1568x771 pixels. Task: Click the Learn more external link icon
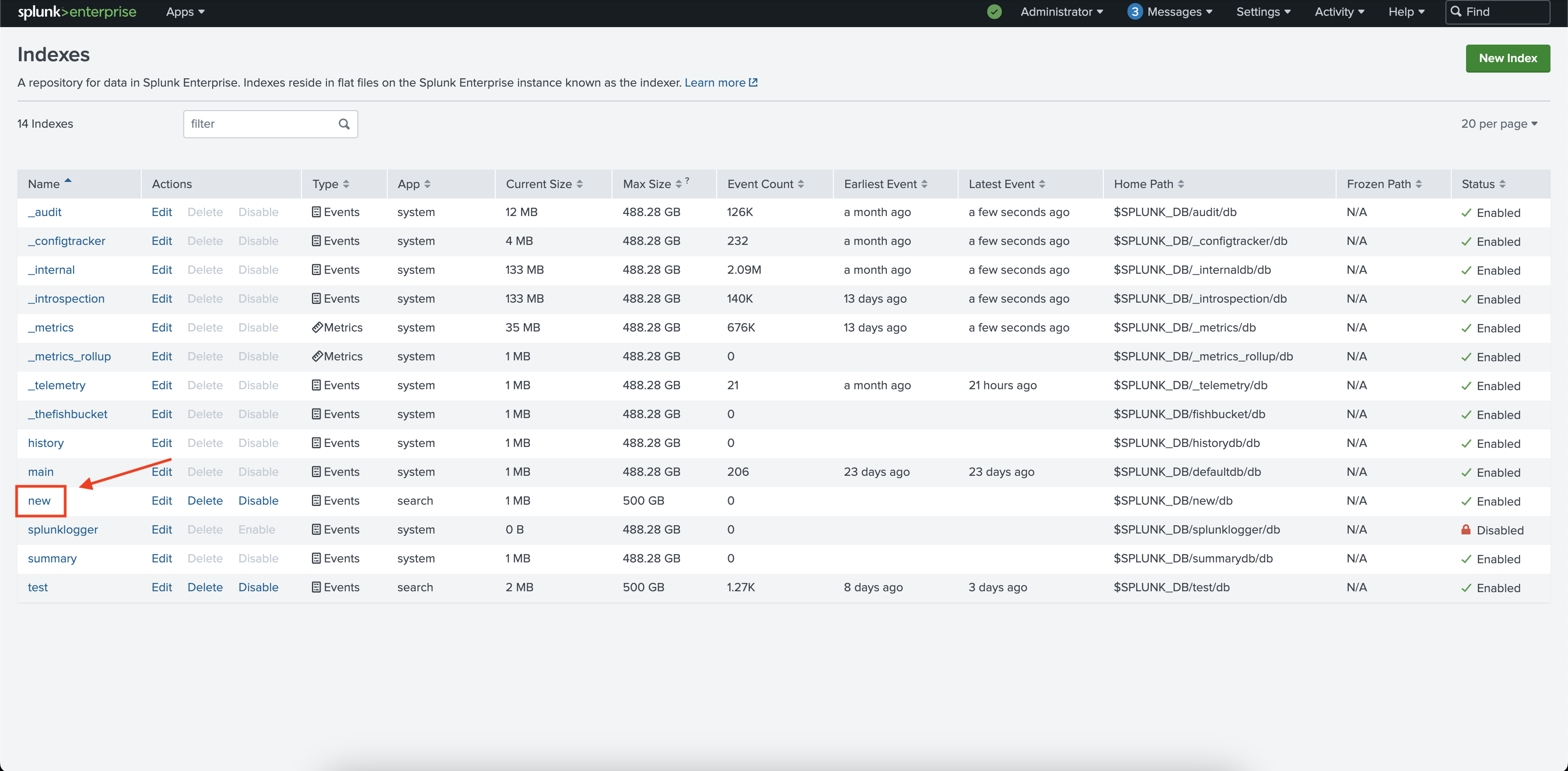753,82
